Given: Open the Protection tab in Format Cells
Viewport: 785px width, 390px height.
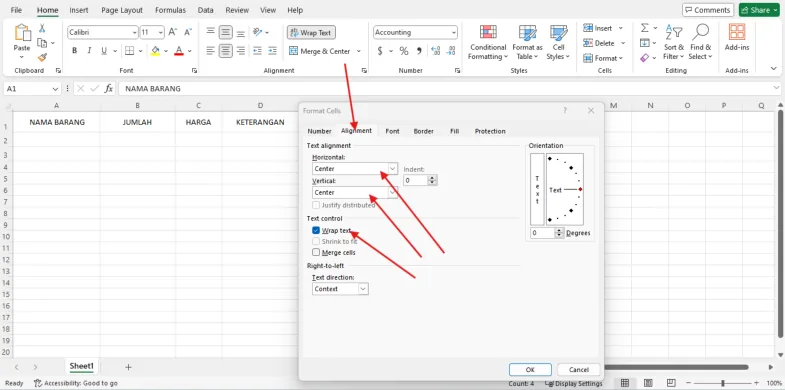Looking at the screenshot, I should 490,131.
